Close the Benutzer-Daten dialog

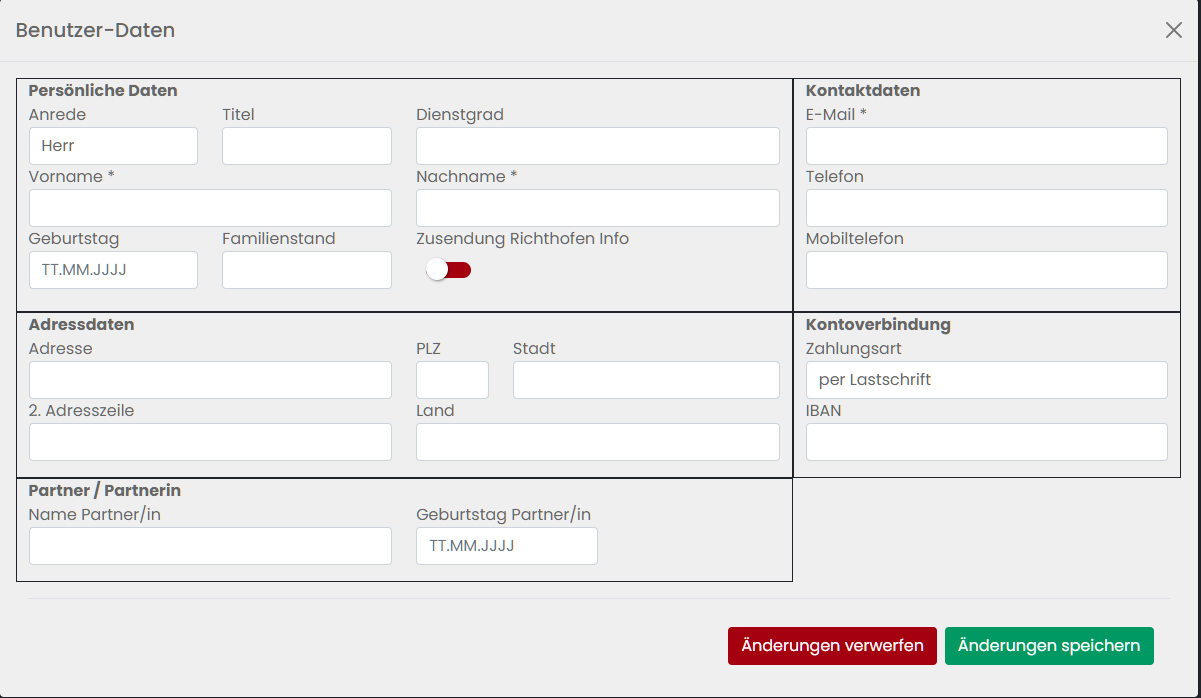(1174, 30)
